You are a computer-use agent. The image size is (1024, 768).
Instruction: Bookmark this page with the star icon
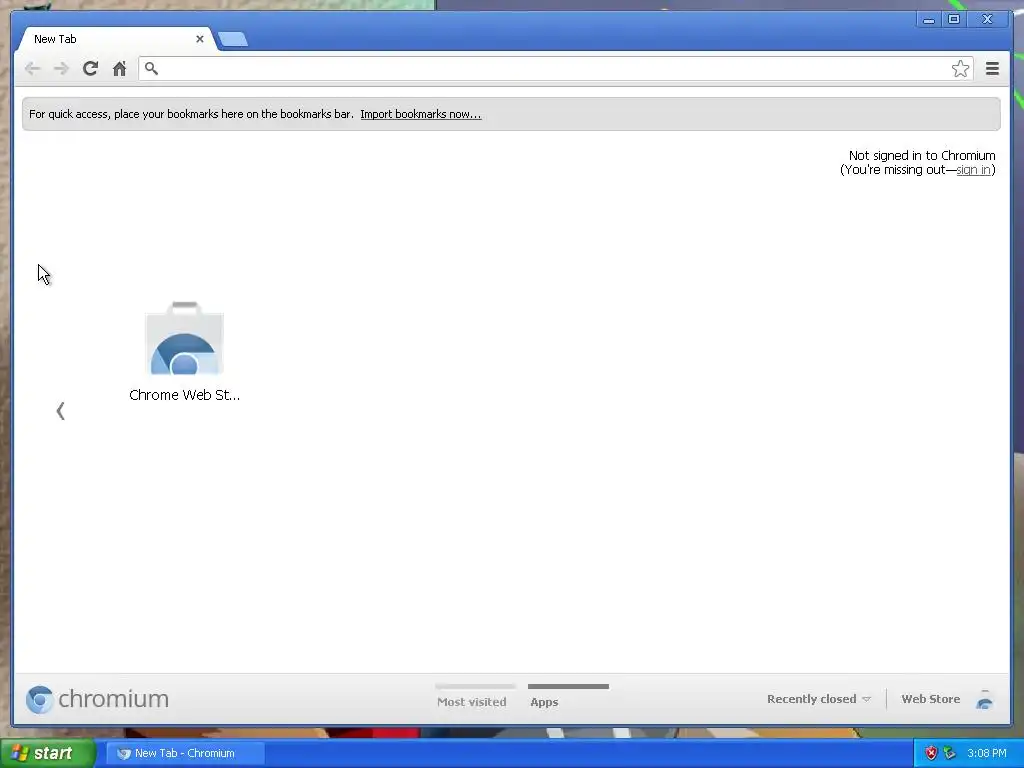[x=960, y=69]
